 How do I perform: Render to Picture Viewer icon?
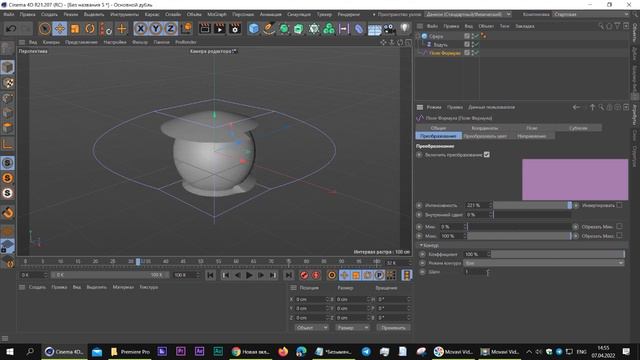[x=220, y=29]
